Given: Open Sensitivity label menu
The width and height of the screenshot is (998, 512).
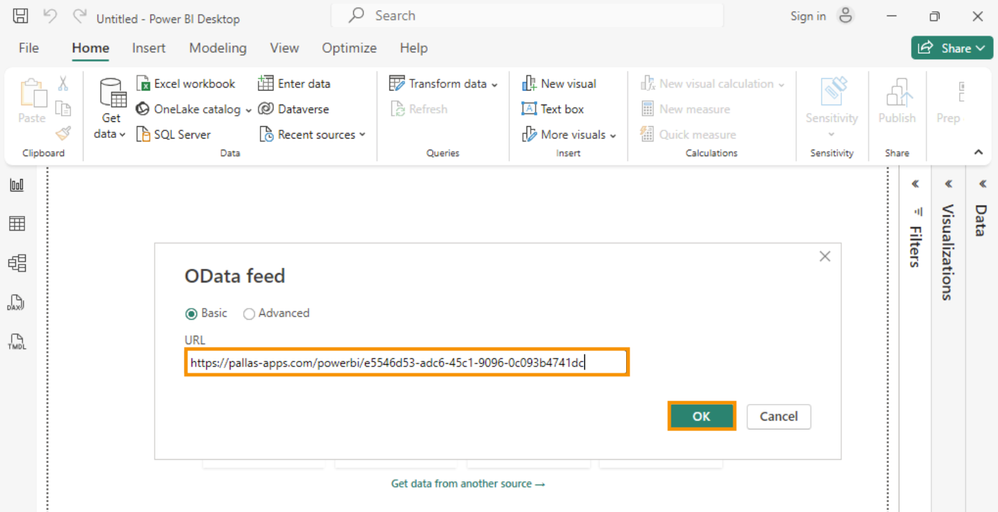Looking at the screenshot, I should click(831, 107).
